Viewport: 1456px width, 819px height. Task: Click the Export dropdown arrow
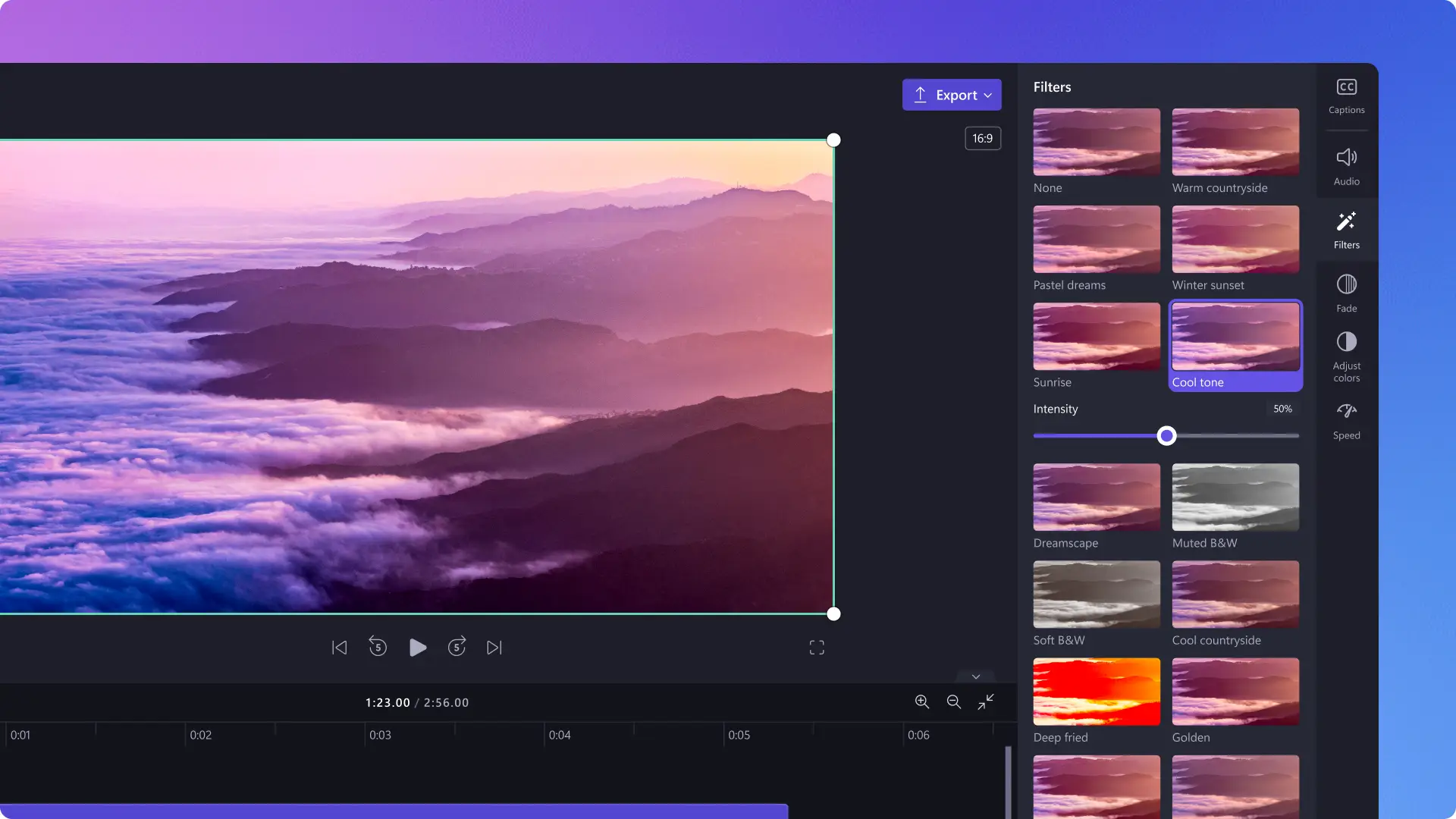click(988, 94)
